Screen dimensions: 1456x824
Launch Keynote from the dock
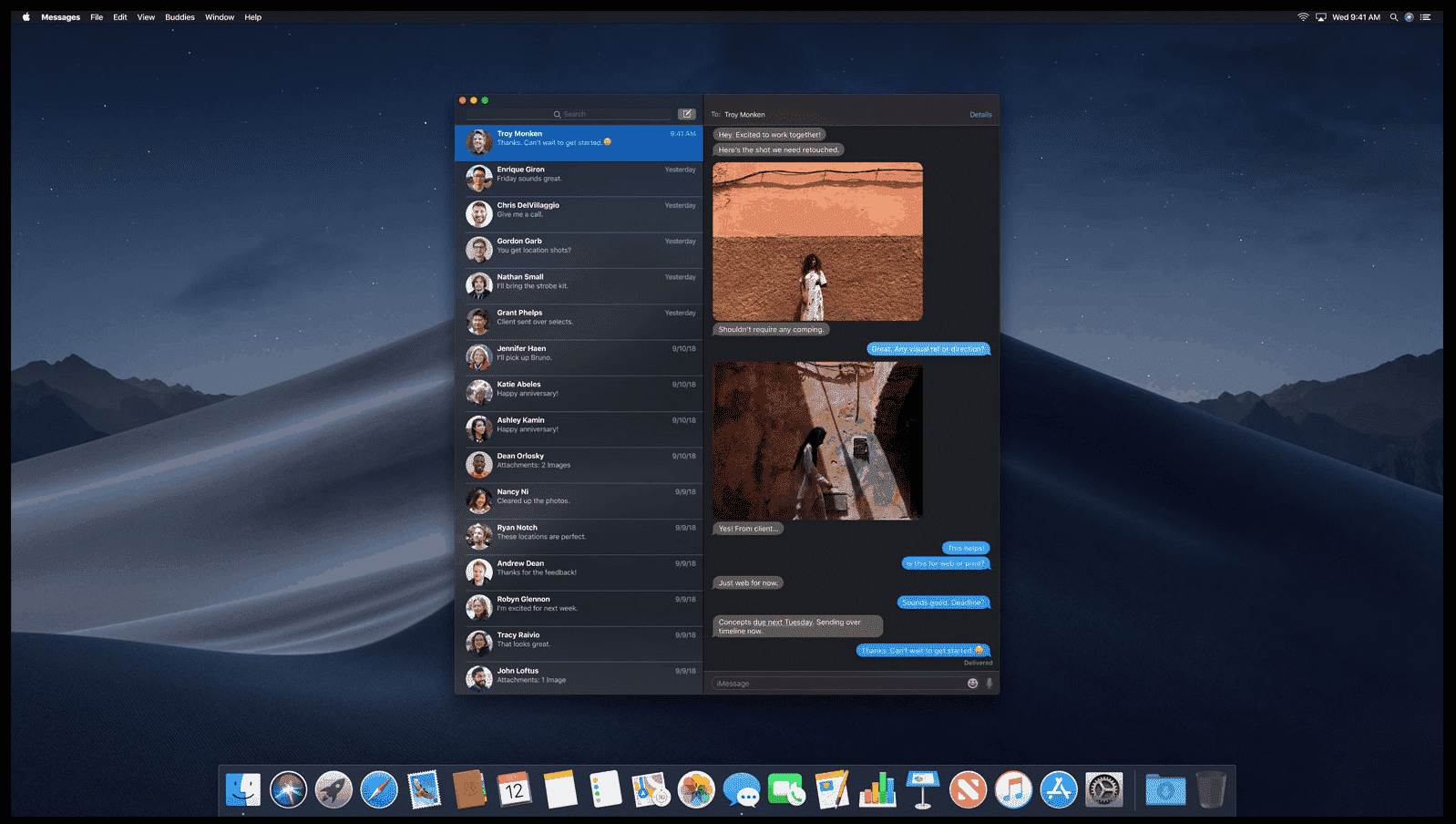click(922, 789)
